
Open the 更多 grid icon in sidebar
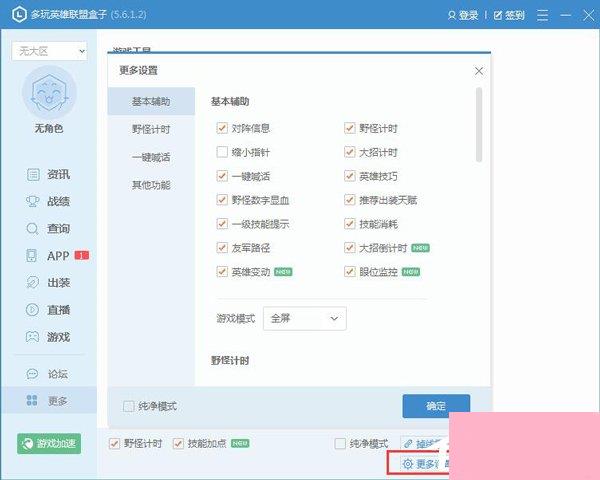tap(32, 400)
